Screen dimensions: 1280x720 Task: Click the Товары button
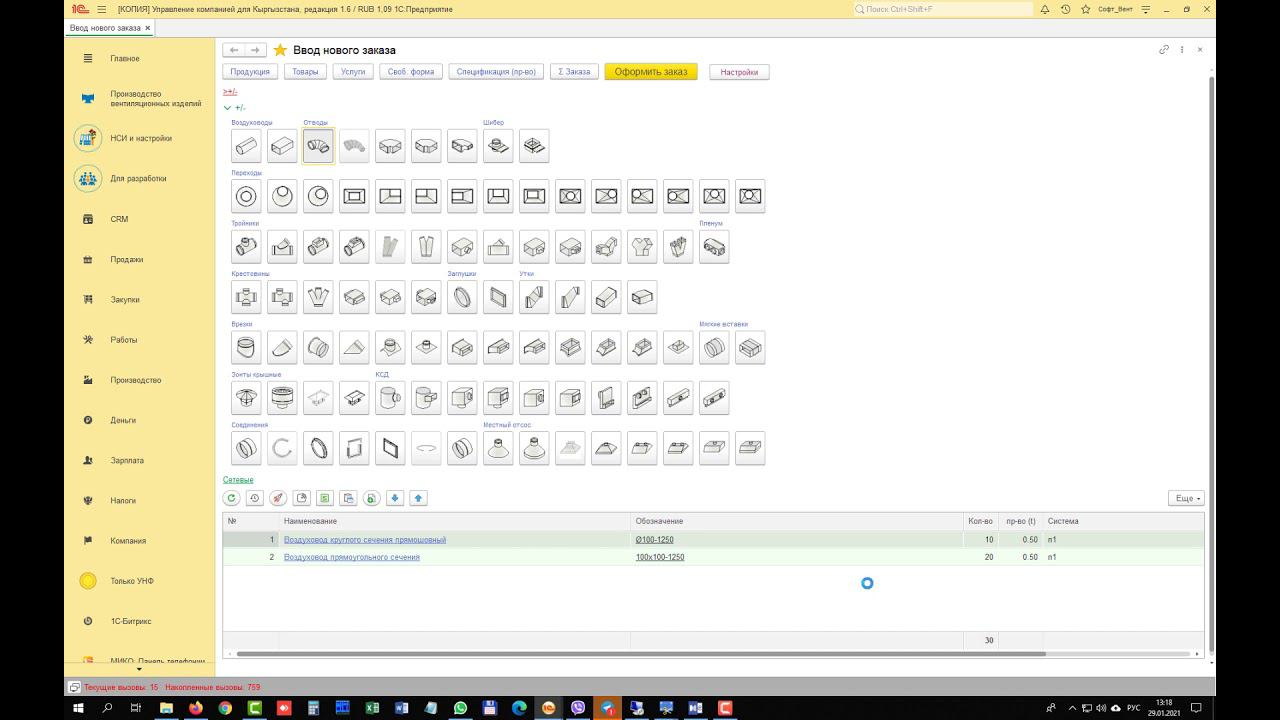point(305,72)
